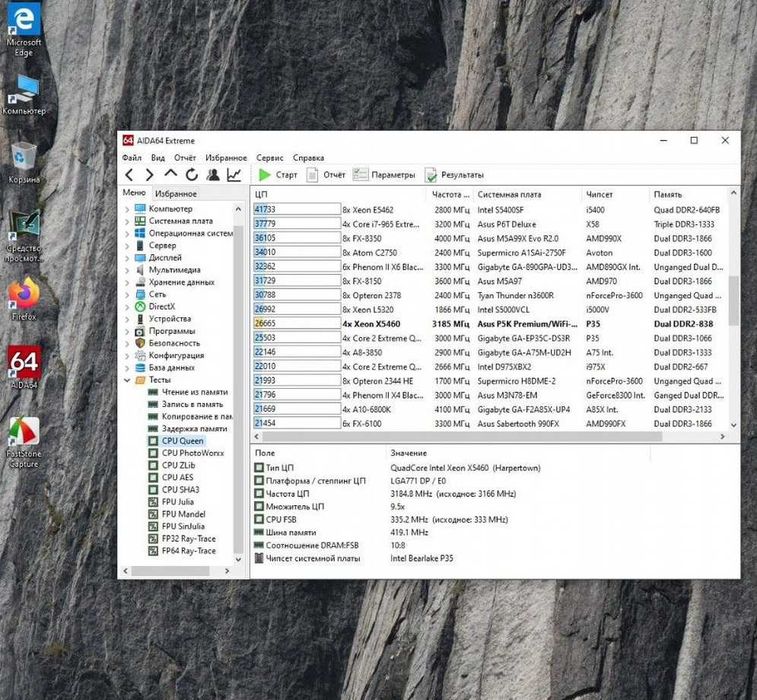Click the Forward navigation arrow
Image resolution: width=757 pixels, height=700 pixels.
pos(150,175)
